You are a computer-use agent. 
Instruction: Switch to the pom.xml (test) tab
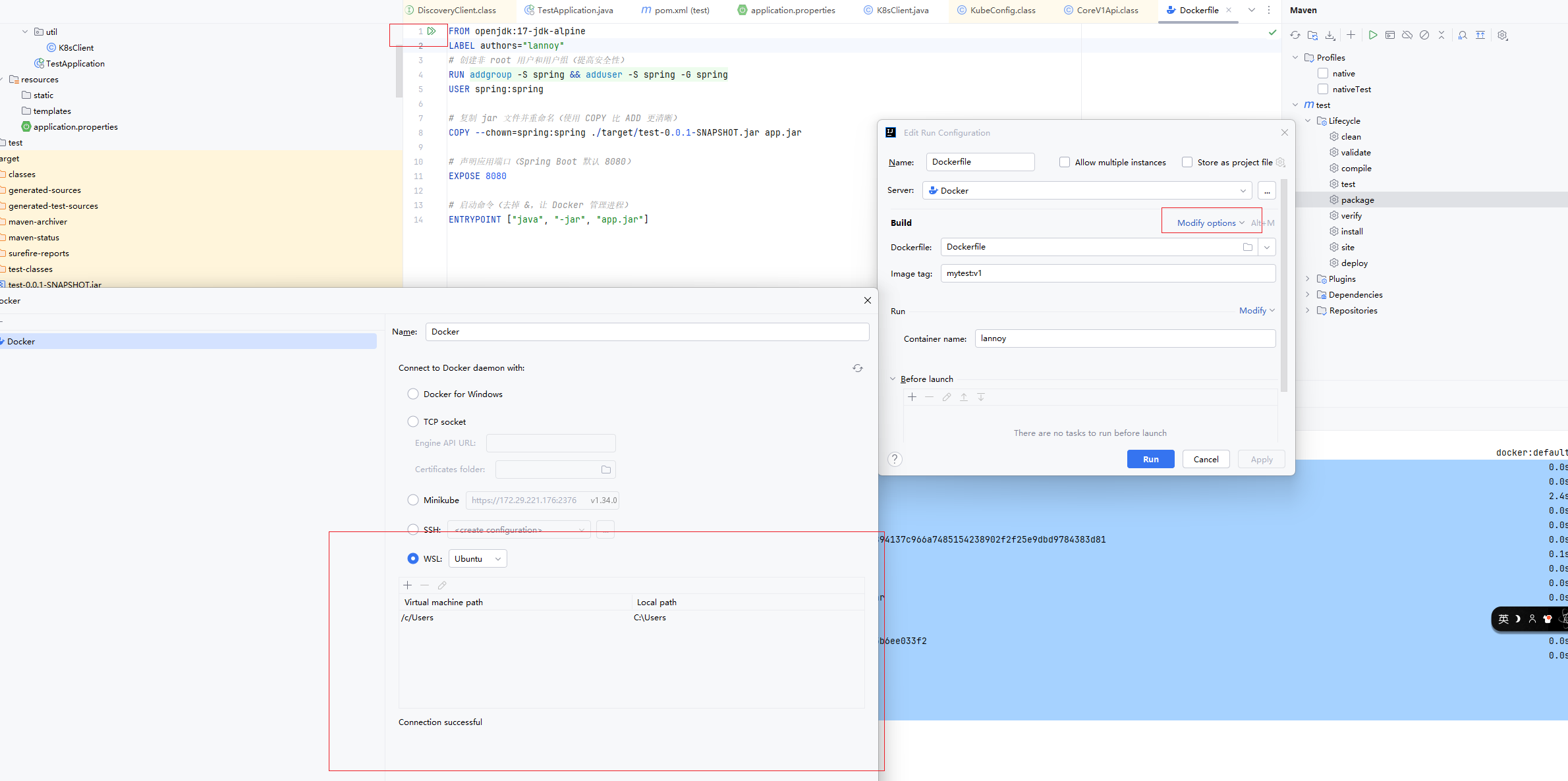tap(675, 10)
